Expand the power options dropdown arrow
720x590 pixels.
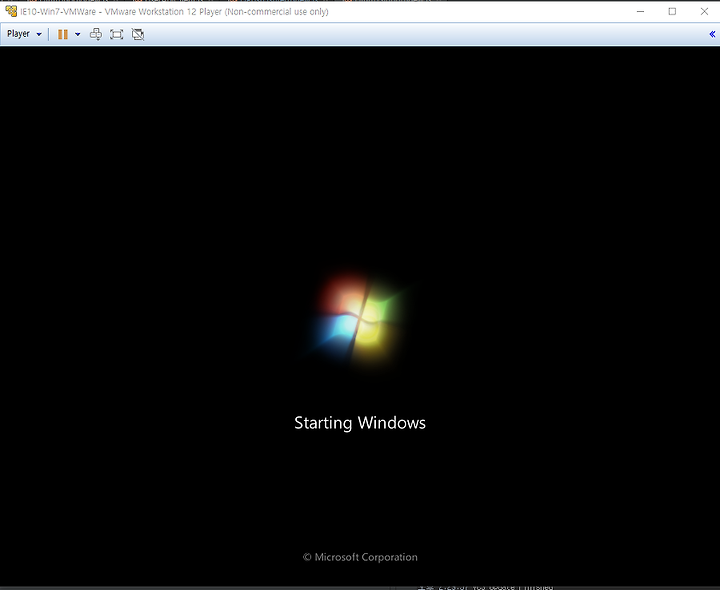pos(78,34)
